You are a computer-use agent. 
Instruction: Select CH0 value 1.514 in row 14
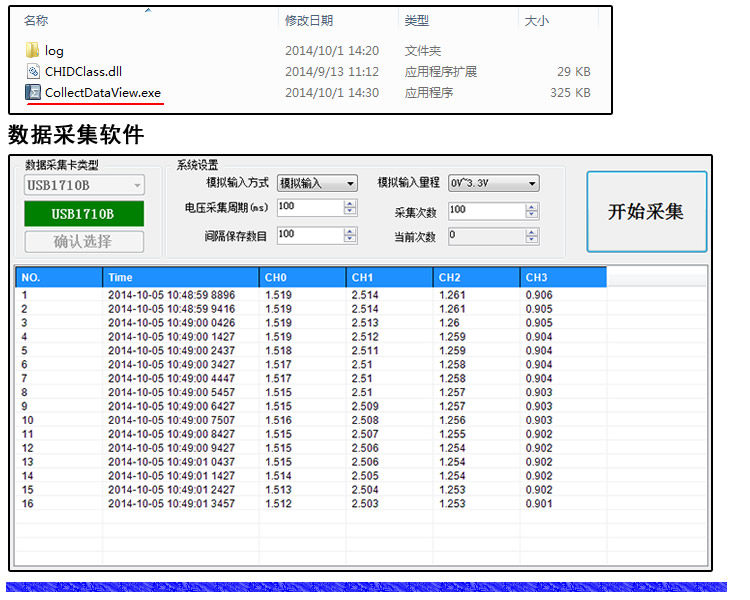coord(279,476)
